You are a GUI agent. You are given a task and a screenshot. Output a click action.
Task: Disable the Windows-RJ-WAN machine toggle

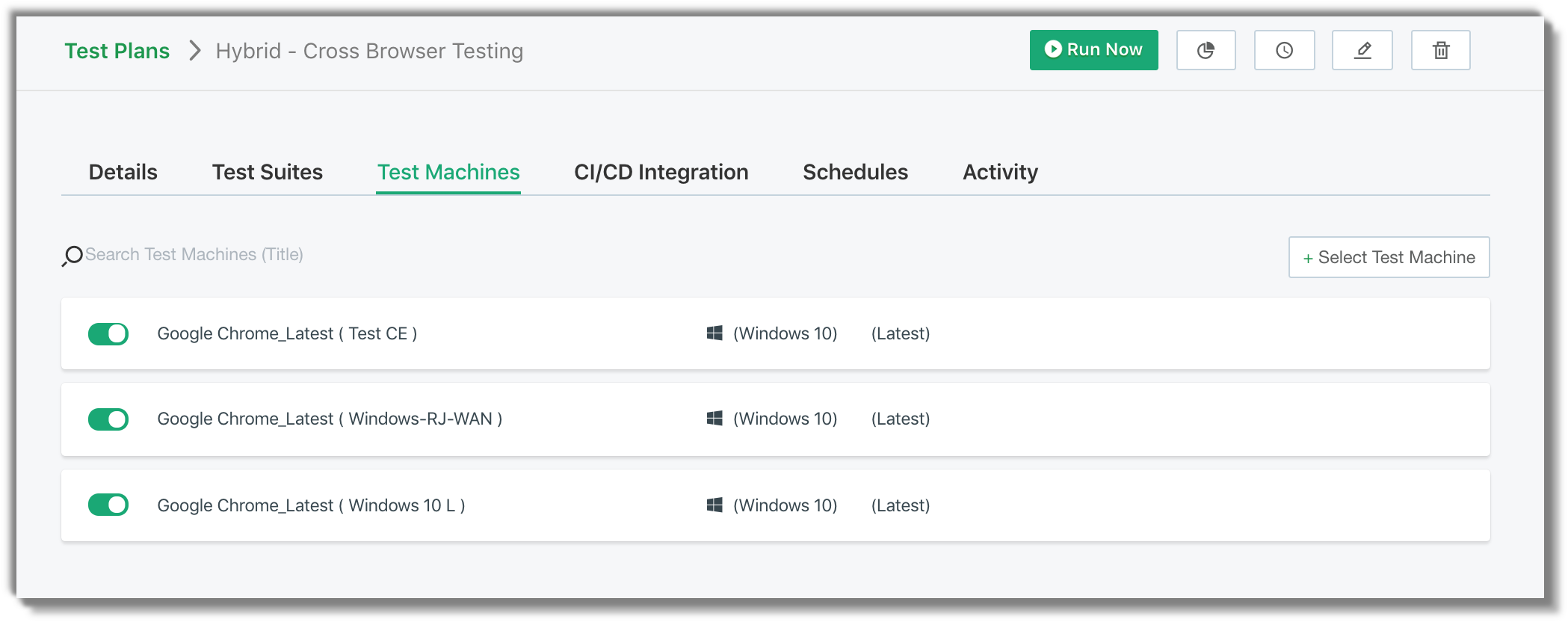pyautogui.click(x=108, y=419)
